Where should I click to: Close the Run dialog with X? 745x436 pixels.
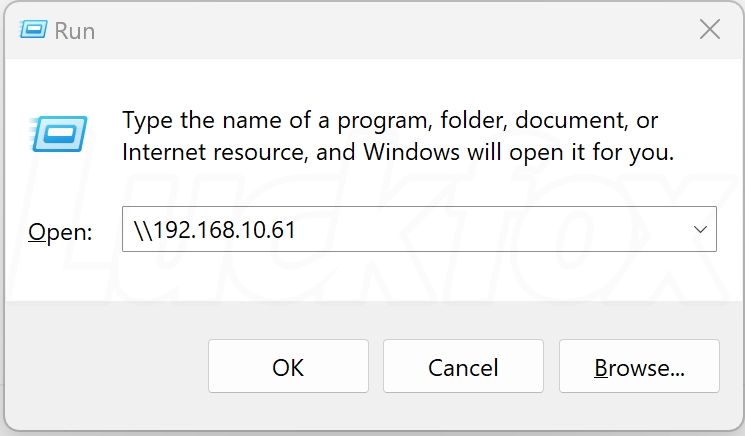coord(709,30)
